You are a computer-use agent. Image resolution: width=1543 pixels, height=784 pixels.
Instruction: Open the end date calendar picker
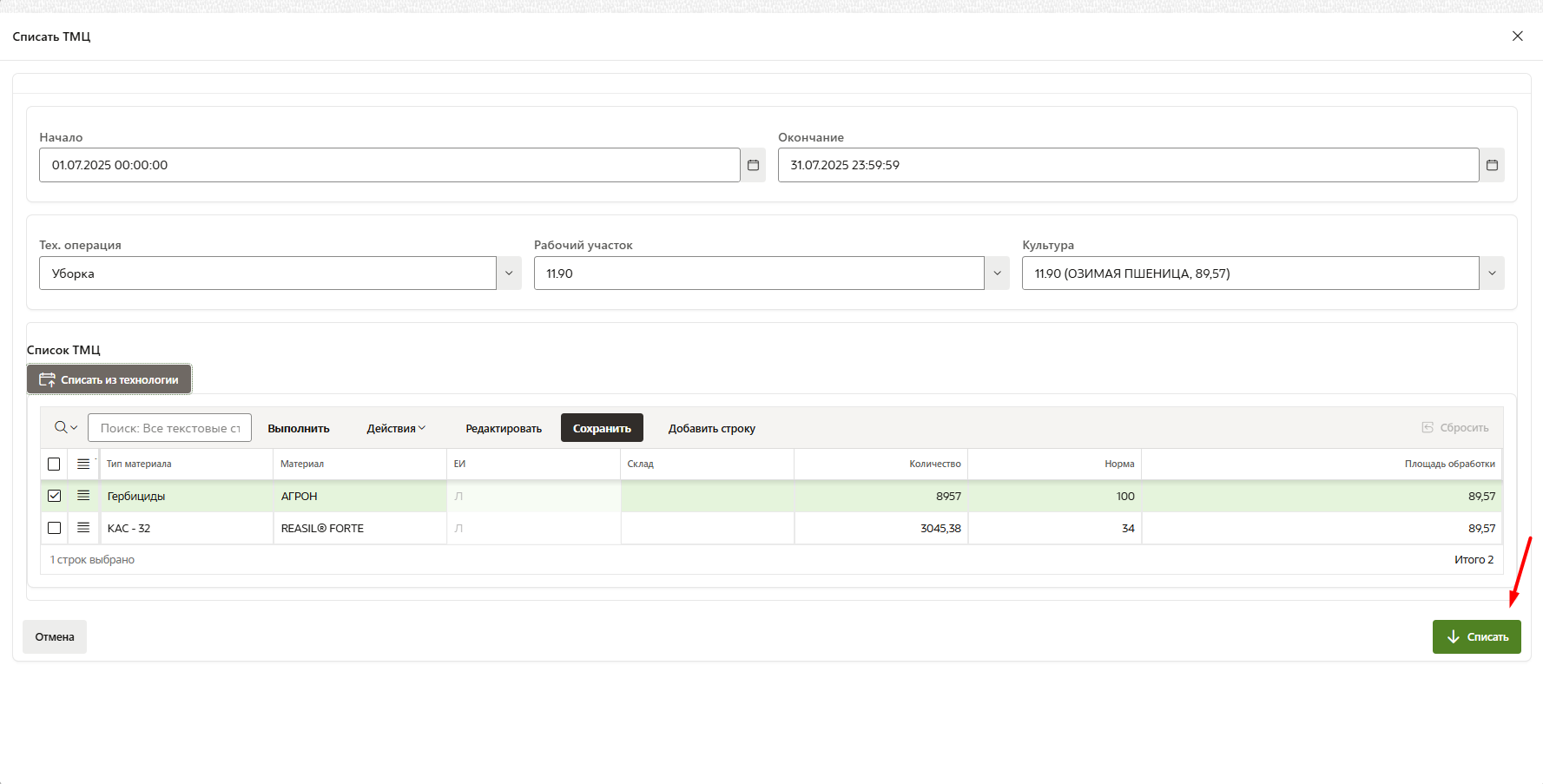1492,165
